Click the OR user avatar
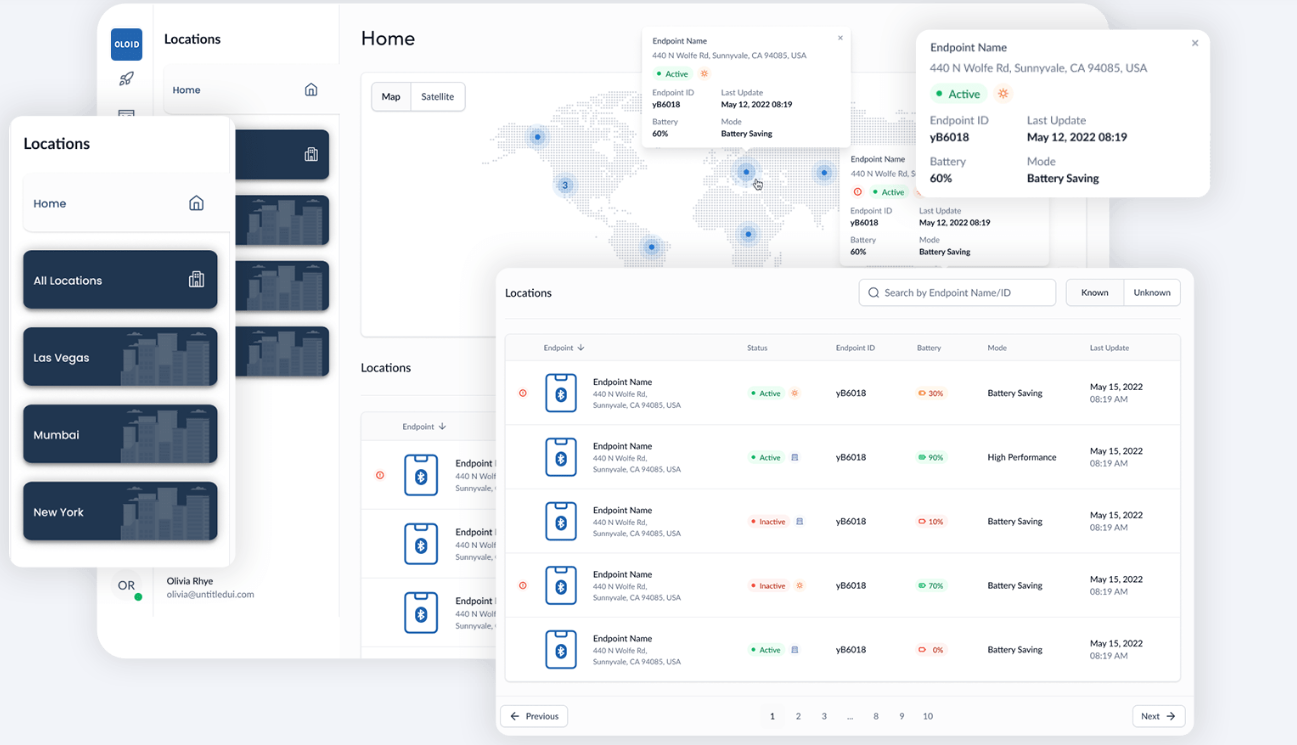Image resolution: width=1297 pixels, height=745 pixels. point(126,586)
